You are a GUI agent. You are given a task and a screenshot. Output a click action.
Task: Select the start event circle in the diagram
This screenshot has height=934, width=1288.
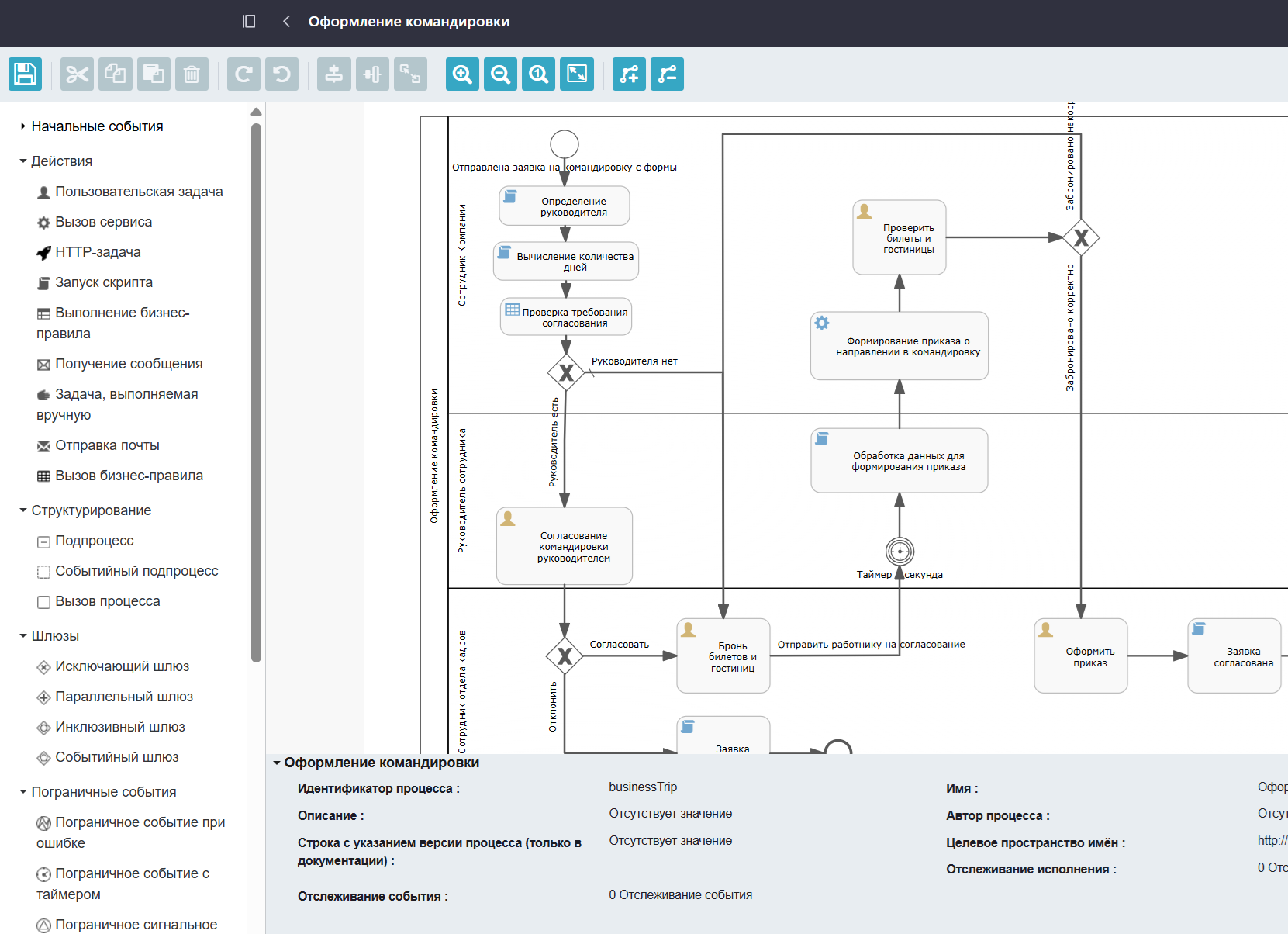coord(565,144)
